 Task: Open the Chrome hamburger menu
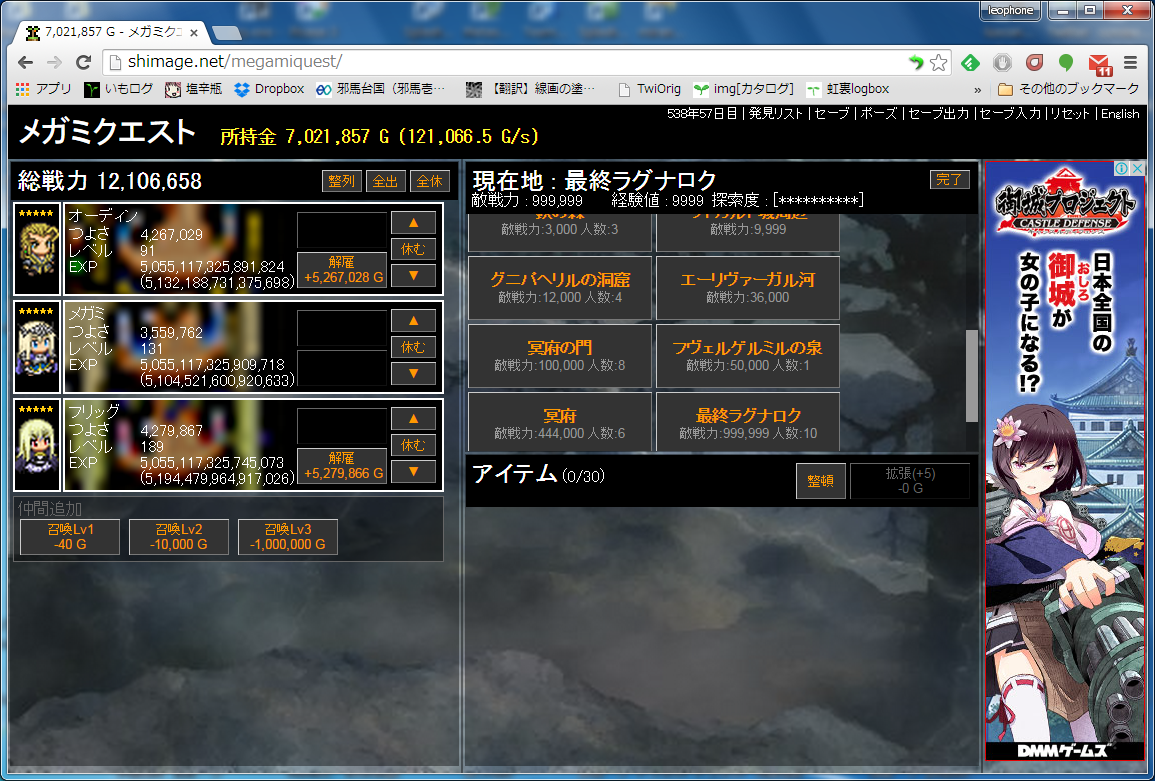(x=1131, y=62)
